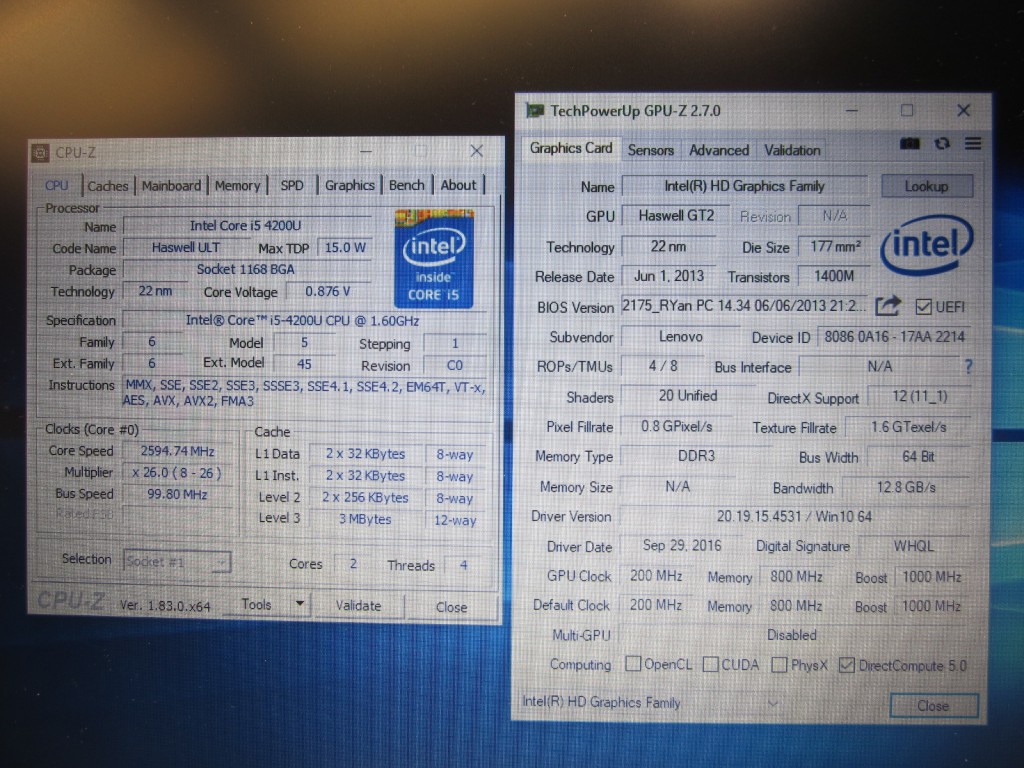Screen dimensions: 1024x768
Task: Click the Close button in CPU-Z
Action: 451,607
